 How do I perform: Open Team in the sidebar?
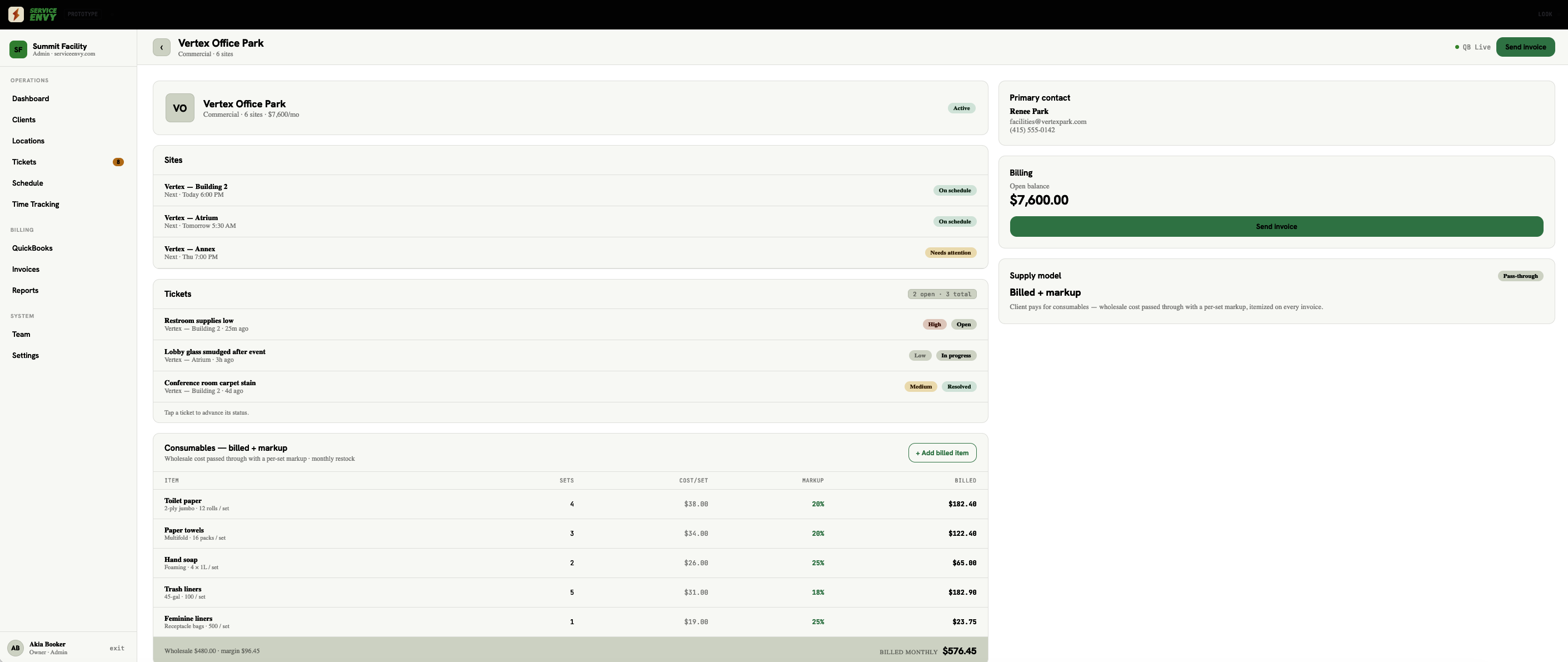pos(68,335)
